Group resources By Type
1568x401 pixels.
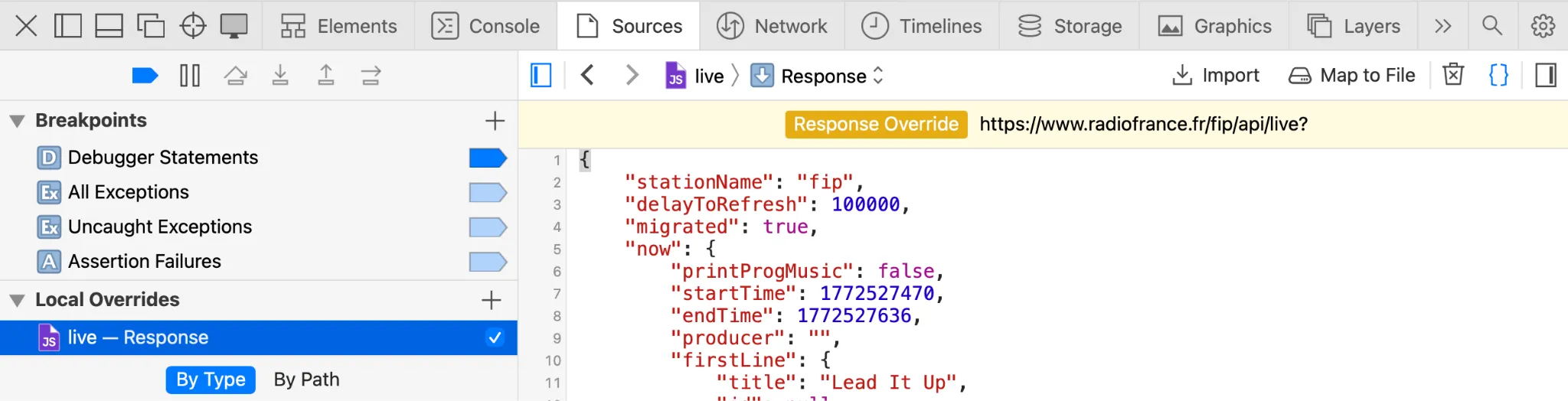[211, 380]
